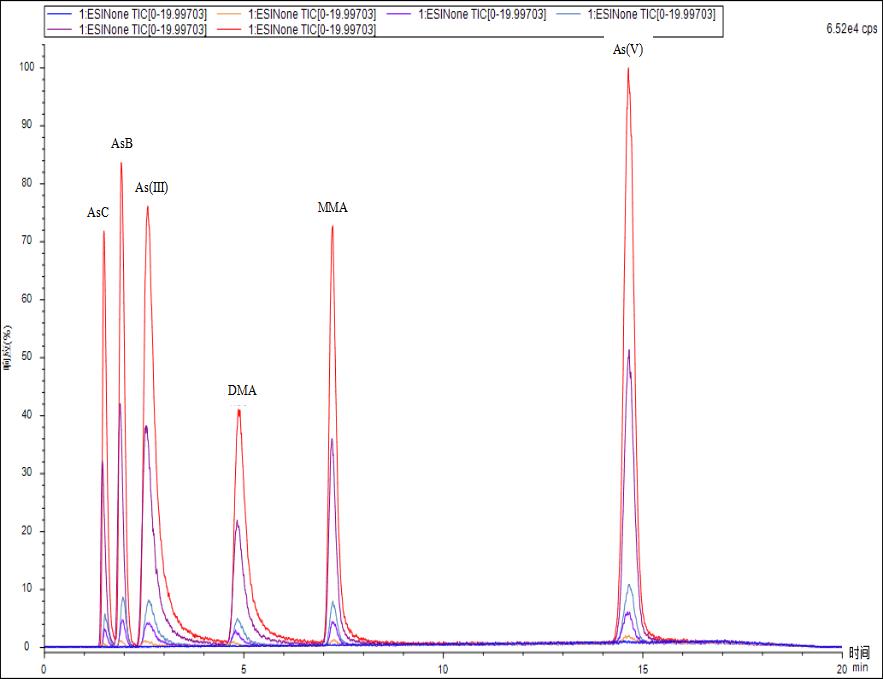
Task: Select the As(III) peak label
Action: (x=151, y=187)
